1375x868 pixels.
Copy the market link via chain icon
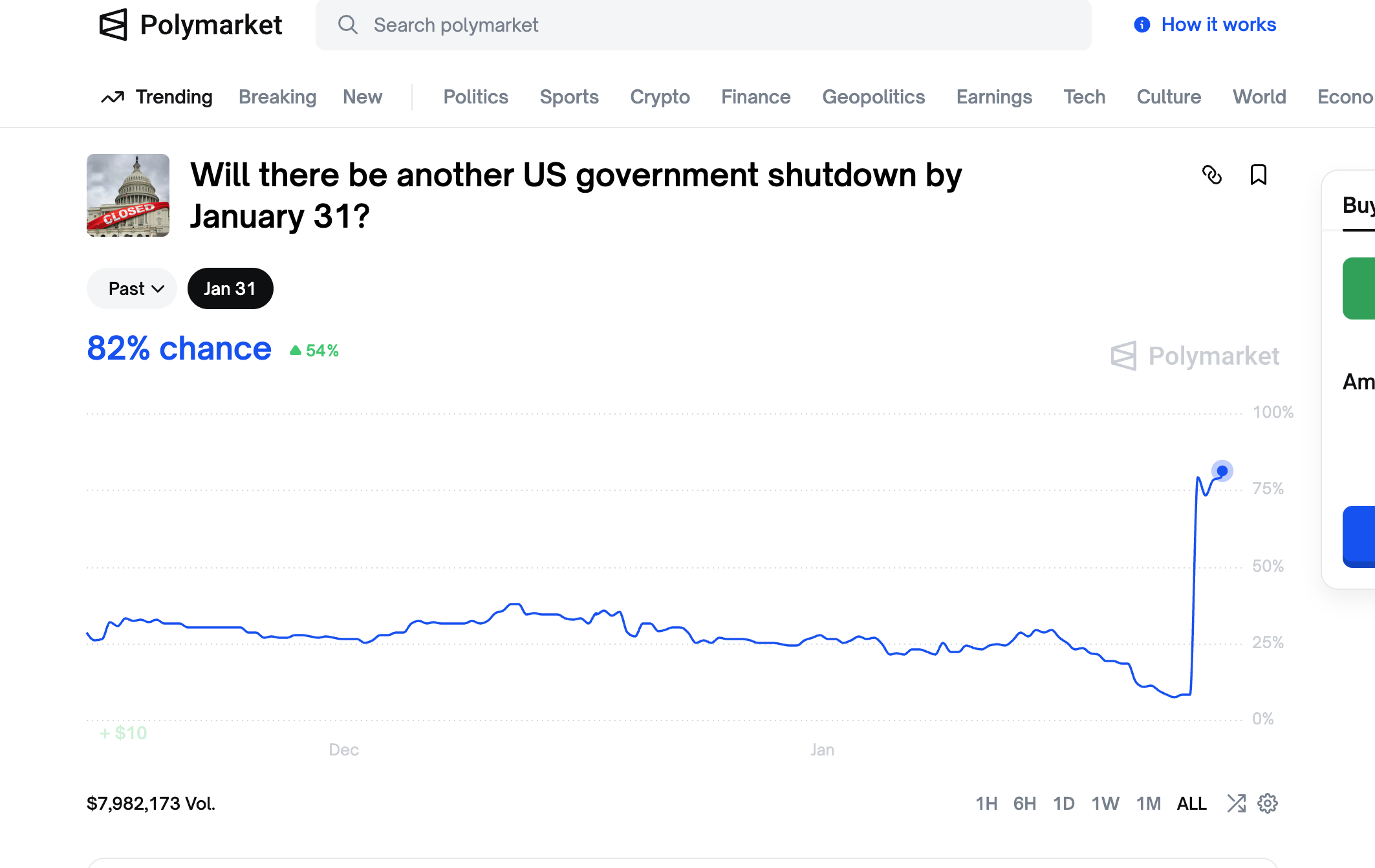tap(1213, 175)
